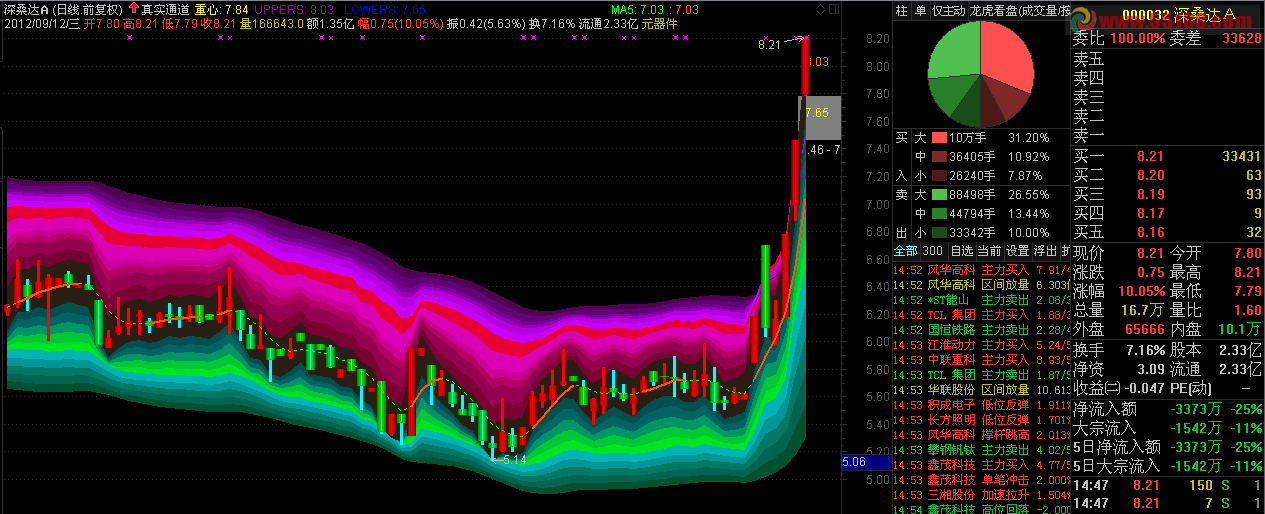This screenshot has height=514, width=1265.
Task: Click 总量 16.7万 quote field
Action: [x=1119, y=310]
